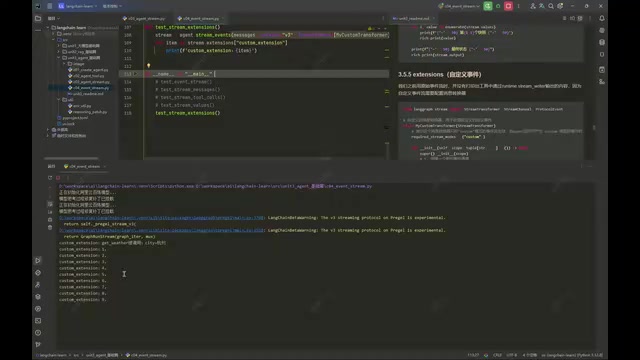Screen dimensions: 640x360
Task: Switch to c03_agent_stream.py editor tab
Action: tap(144, 18)
